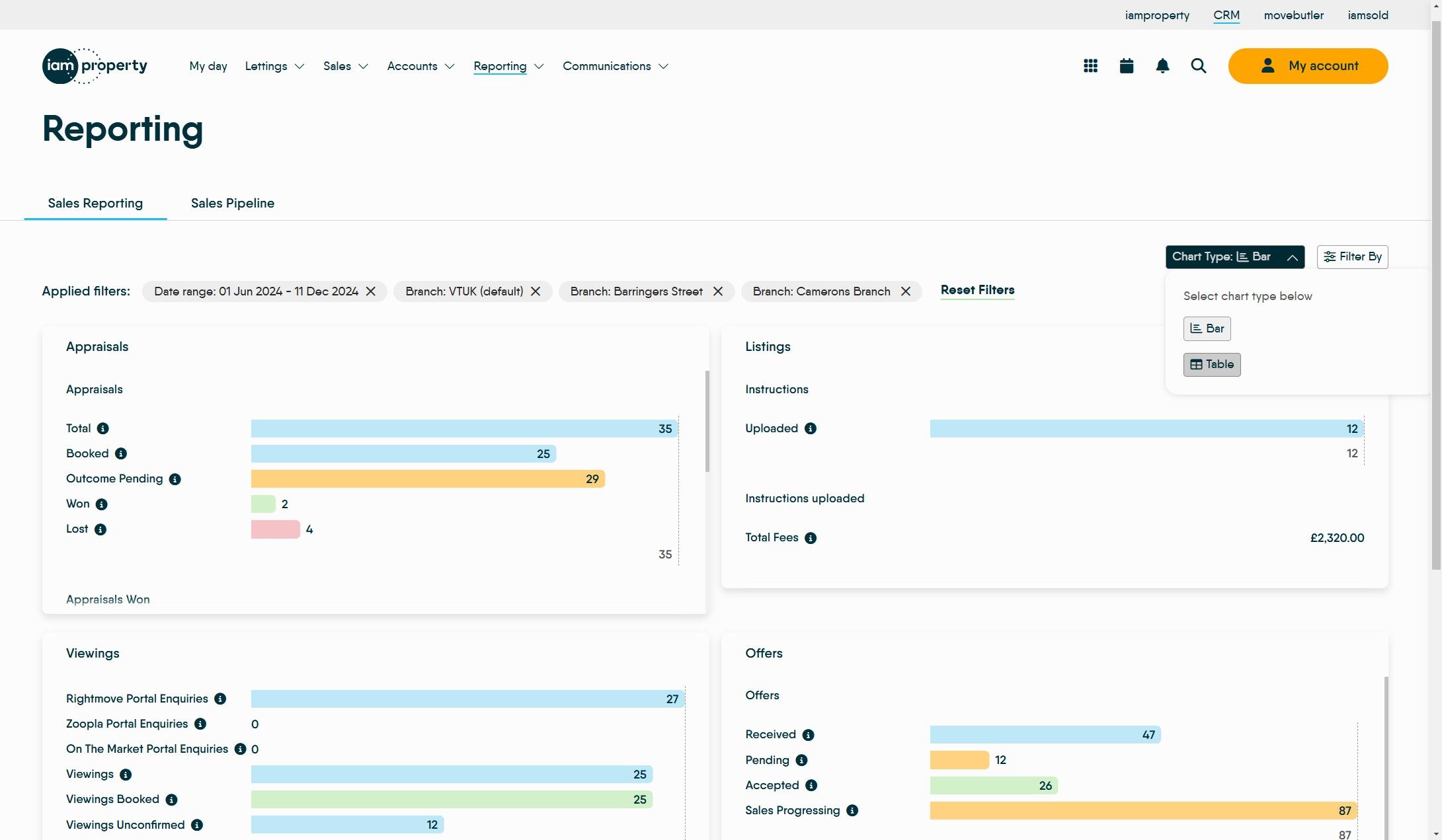1442x840 pixels.
Task: Click the Reset Filters link
Action: [x=977, y=290]
